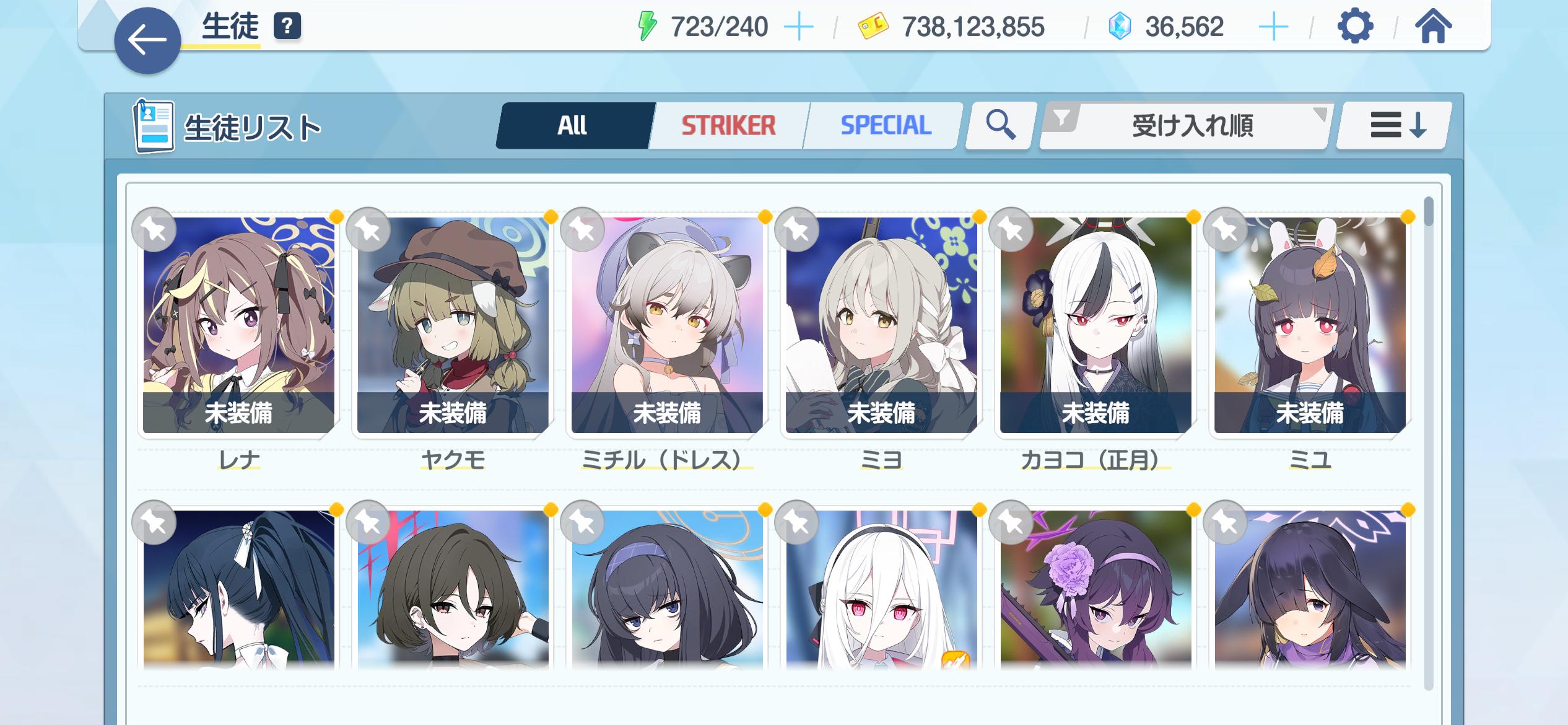Pin the ミユ student card

tap(1226, 230)
